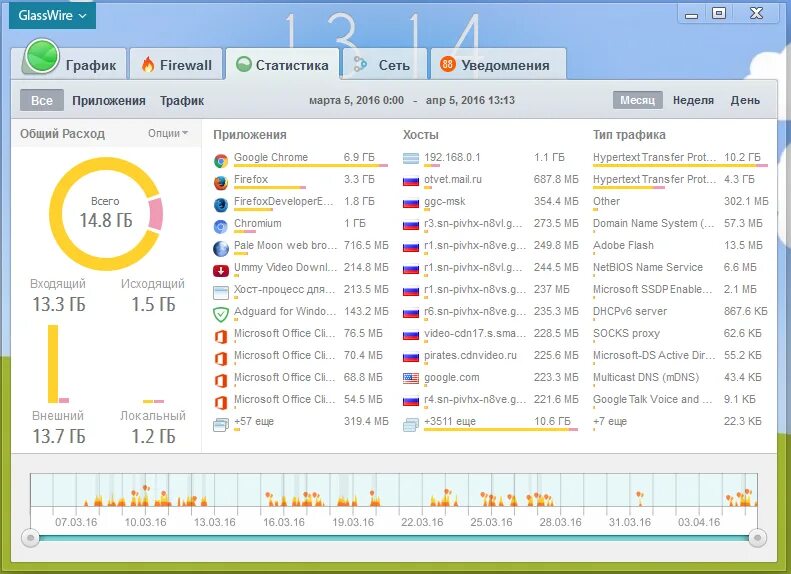791x574 pixels.
Task: Click the left timeline range handle
Action: pyautogui.click(x=31, y=538)
